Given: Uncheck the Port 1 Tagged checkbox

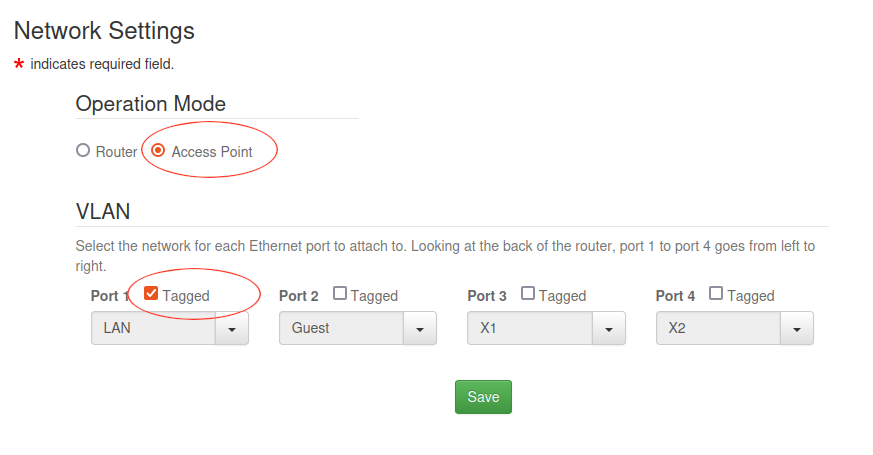Looking at the screenshot, I should [151, 294].
